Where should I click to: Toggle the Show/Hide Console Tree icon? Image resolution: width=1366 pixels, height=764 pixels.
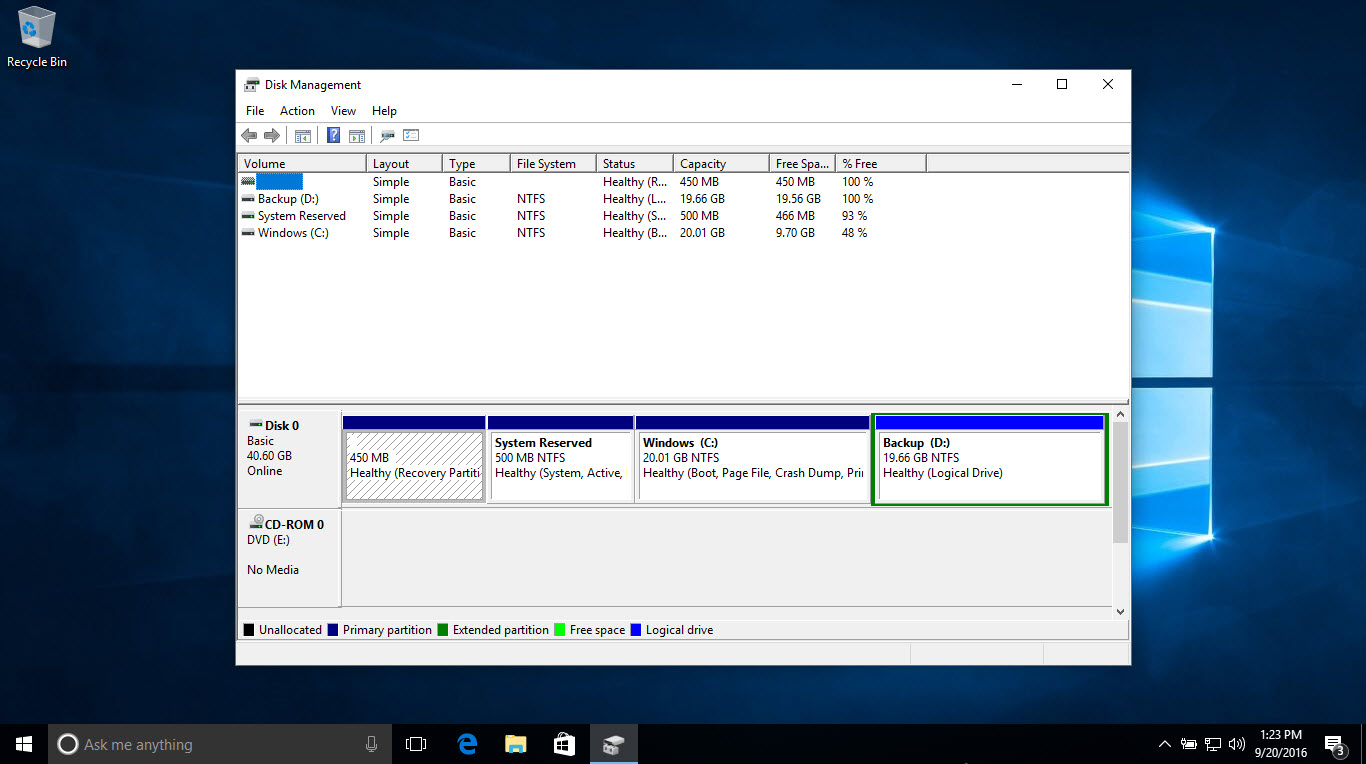tap(303, 135)
